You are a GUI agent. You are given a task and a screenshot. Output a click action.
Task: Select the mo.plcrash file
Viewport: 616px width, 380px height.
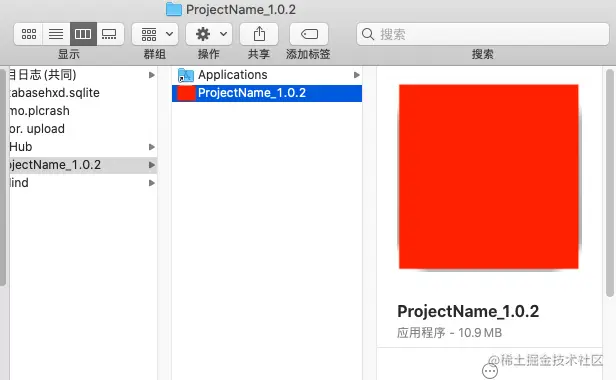pyautogui.click(x=82, y=111)
